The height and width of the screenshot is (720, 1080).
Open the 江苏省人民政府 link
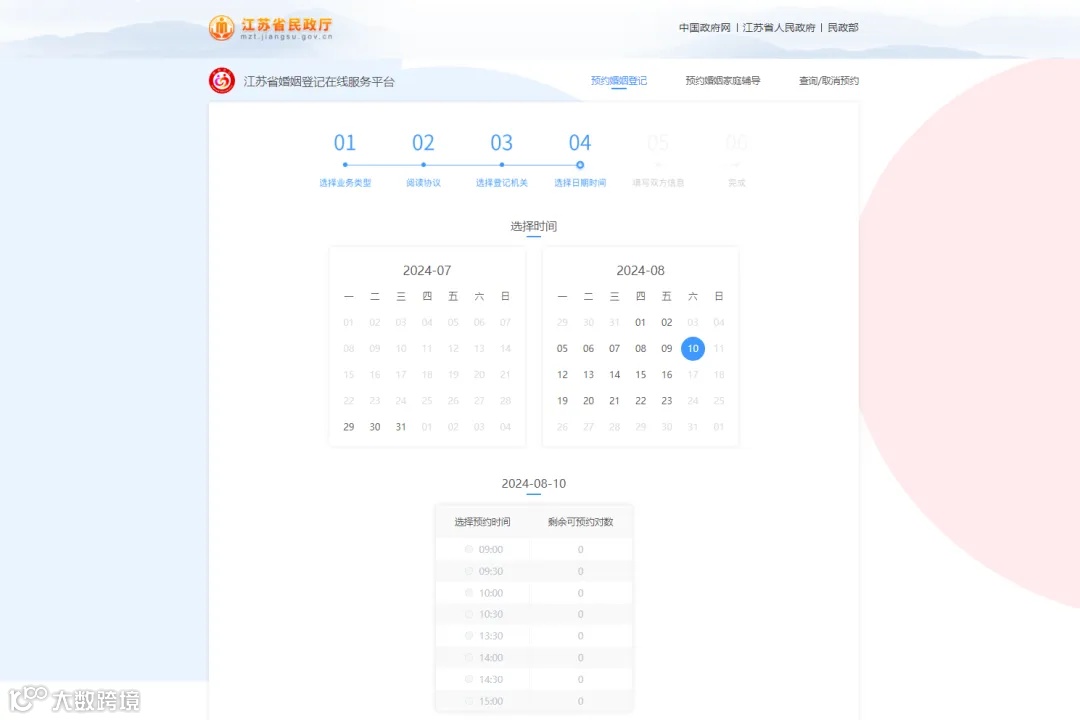[x=778, y=28]
